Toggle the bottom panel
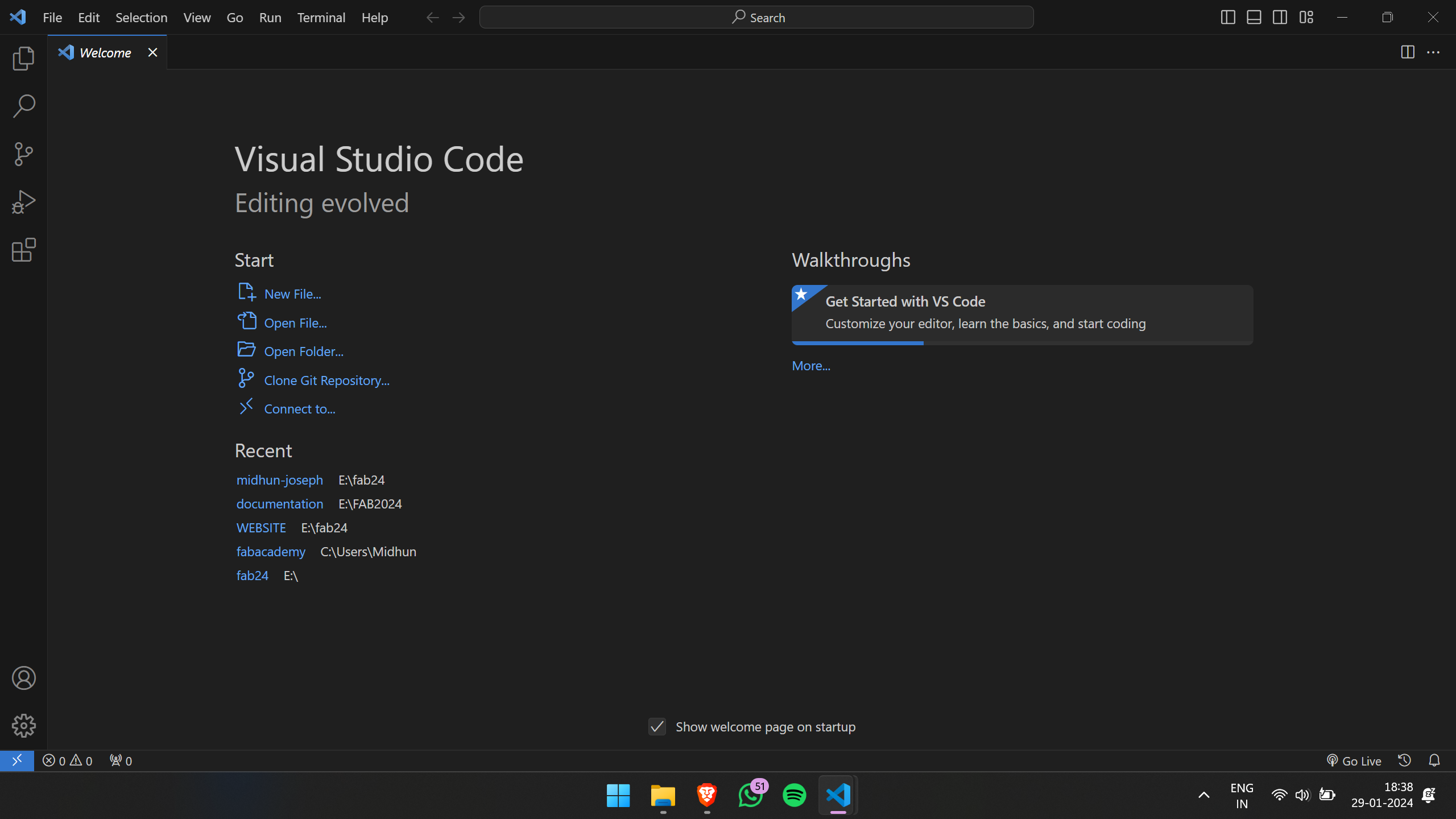This screenshot has width=1456, height=819. click(x=1254, y=18)
